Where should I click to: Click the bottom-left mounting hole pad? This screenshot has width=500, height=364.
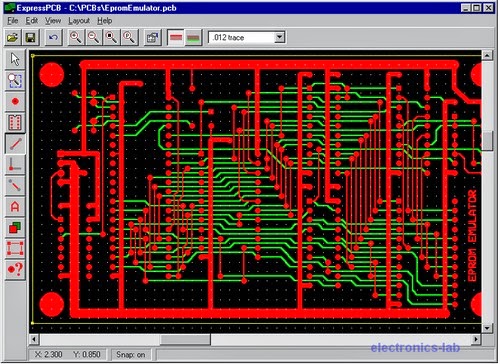coord(52,304)
